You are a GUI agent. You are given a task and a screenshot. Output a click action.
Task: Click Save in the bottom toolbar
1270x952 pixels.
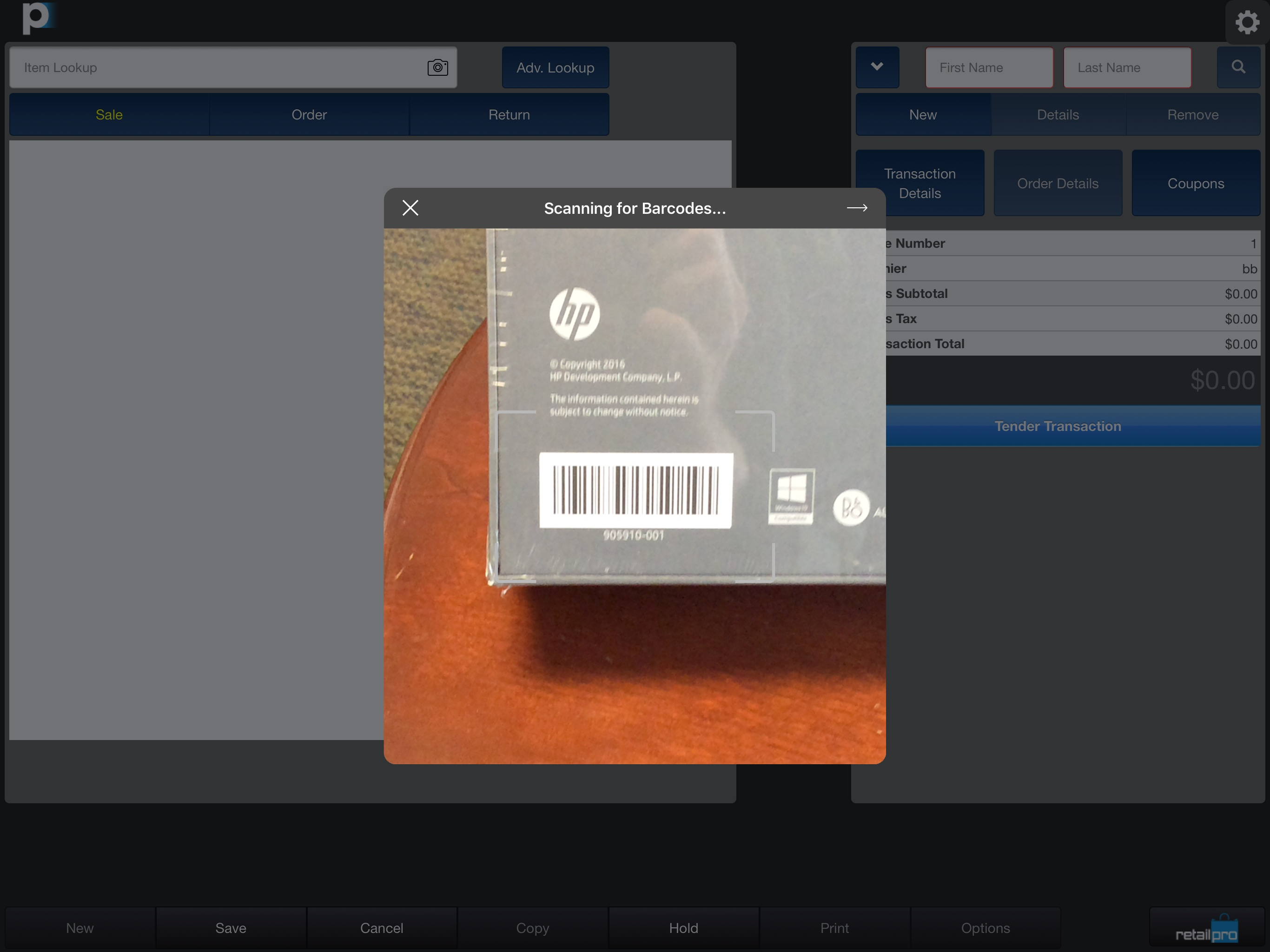coord(231,928)
